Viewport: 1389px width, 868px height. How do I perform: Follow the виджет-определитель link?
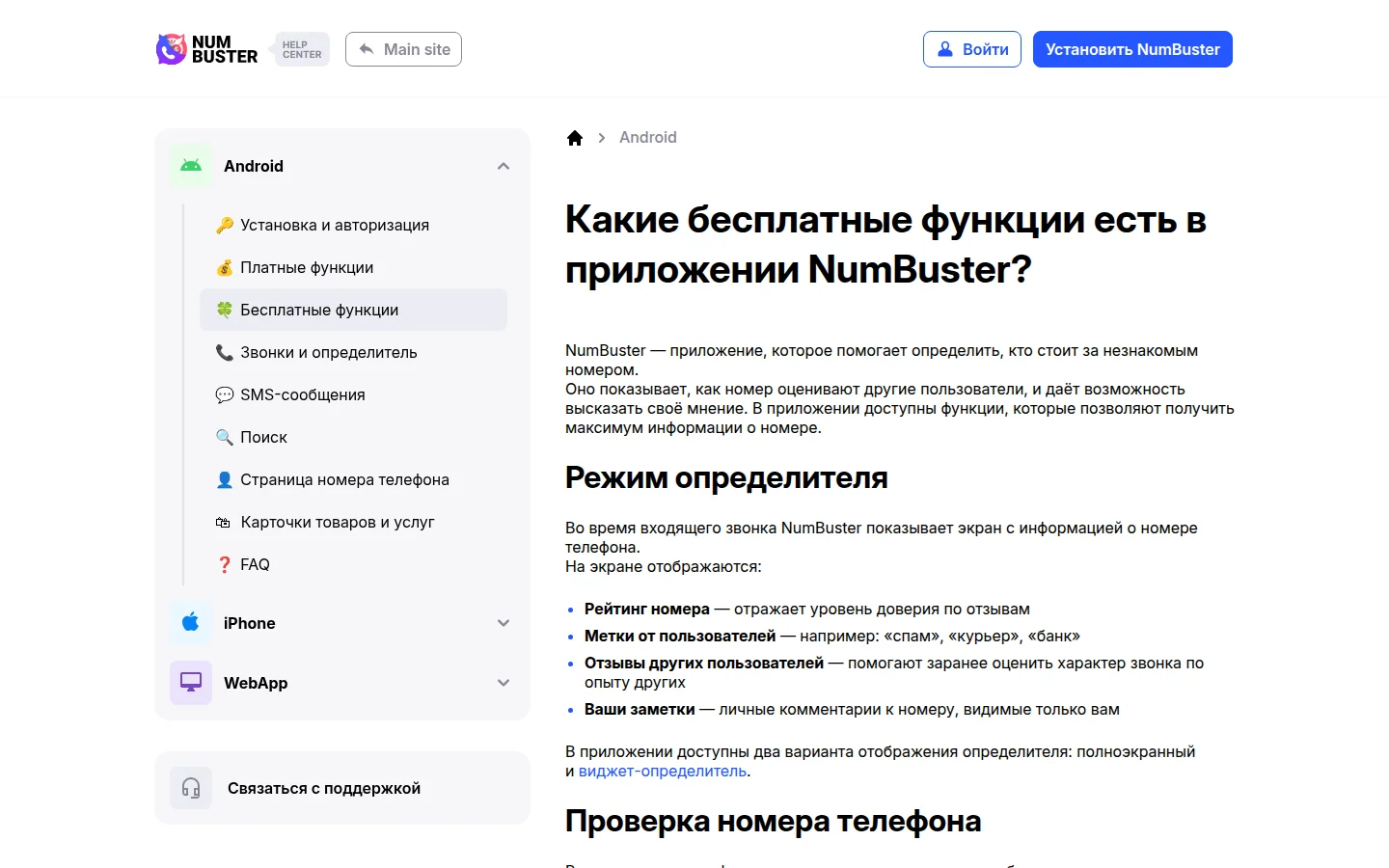point(663,771)
